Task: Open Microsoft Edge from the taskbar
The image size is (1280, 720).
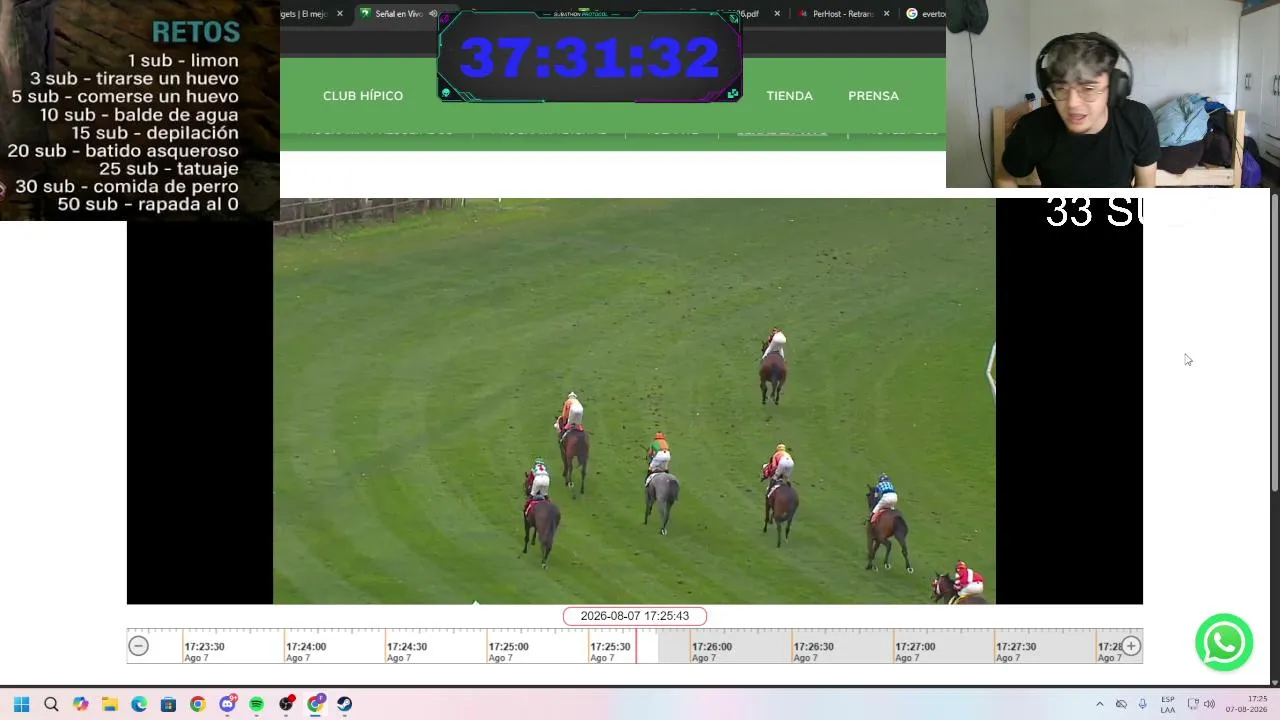Action: 139,704
